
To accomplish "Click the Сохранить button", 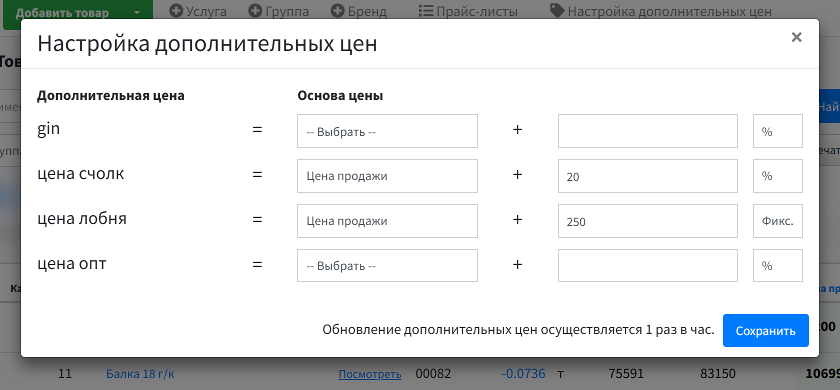I will click(766, 331).
